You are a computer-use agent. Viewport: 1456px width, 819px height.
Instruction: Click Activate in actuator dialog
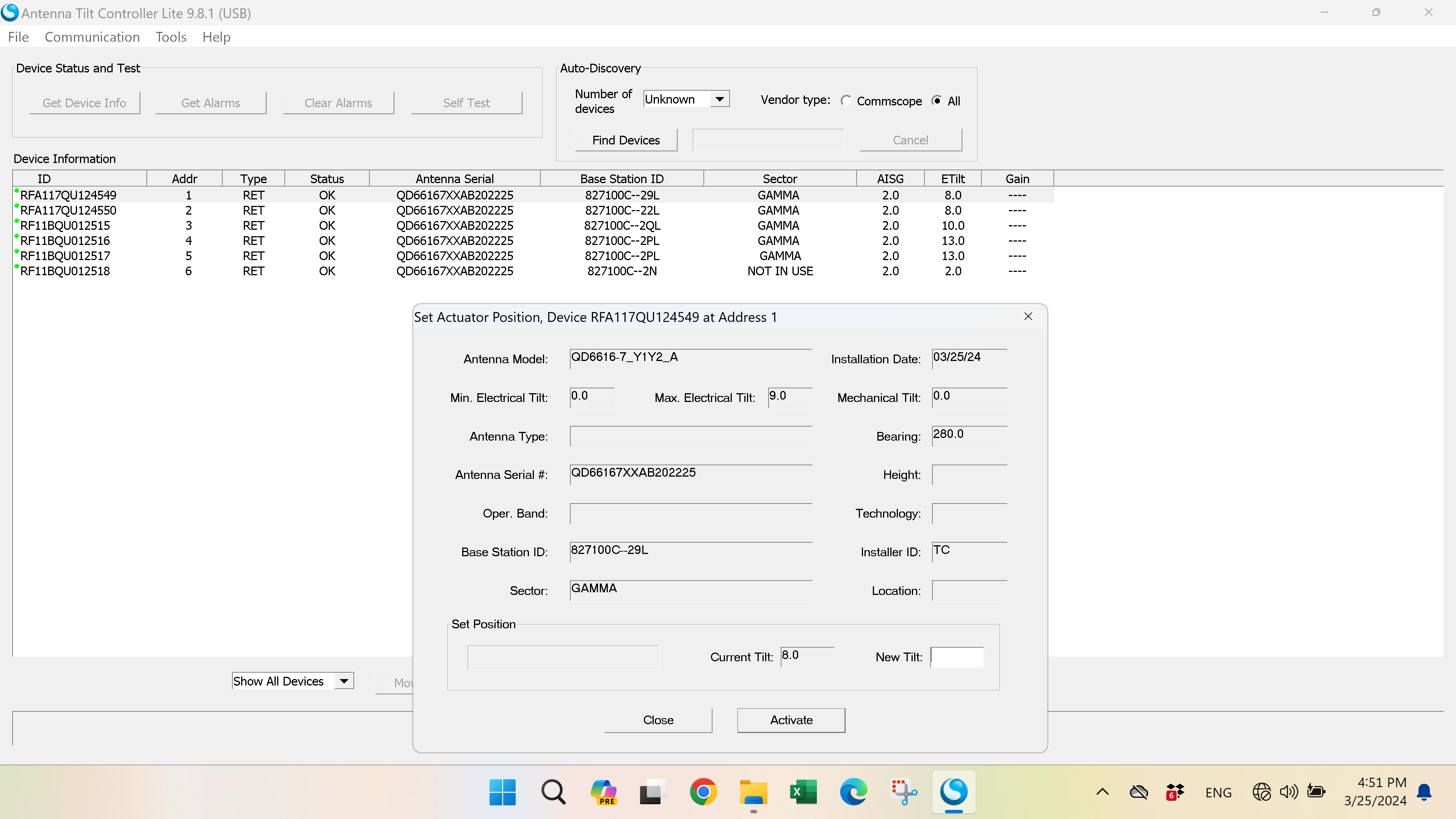[791, 720]
